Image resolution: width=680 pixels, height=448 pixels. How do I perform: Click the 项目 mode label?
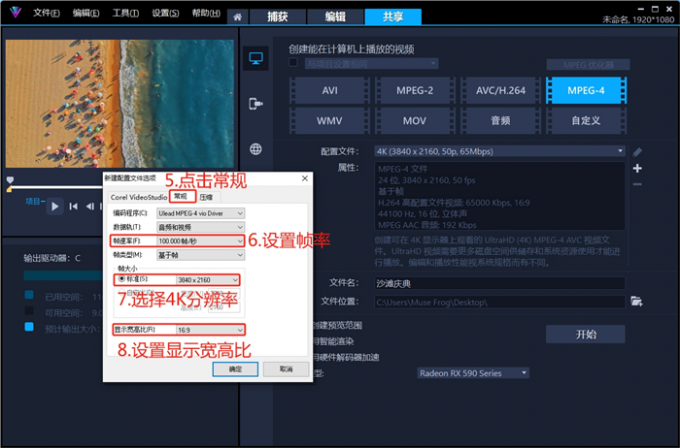(x=33, y=201)
